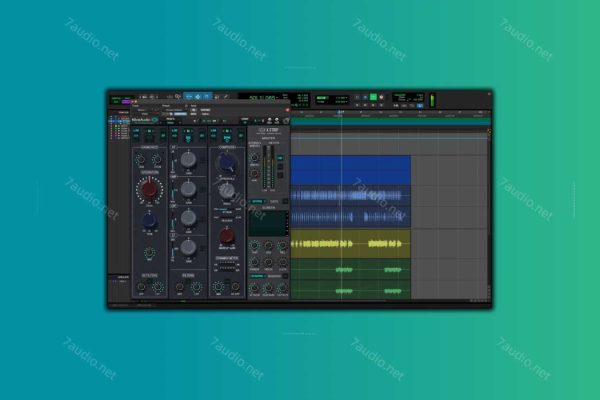
Task: Click the left knob at bottom of Compressor
Action: [218, 287]
